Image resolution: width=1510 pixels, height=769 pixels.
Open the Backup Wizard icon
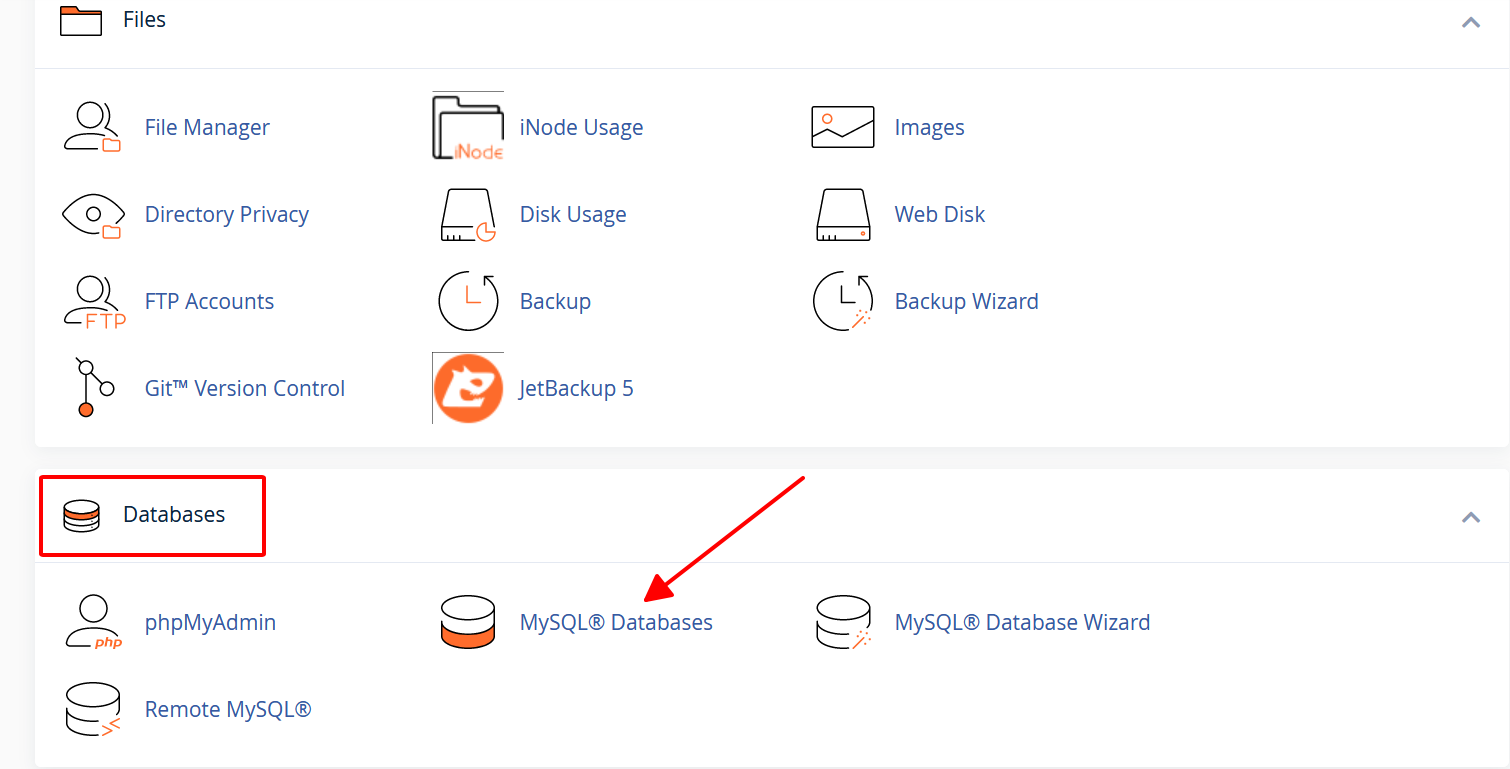[x=842, y=301]
